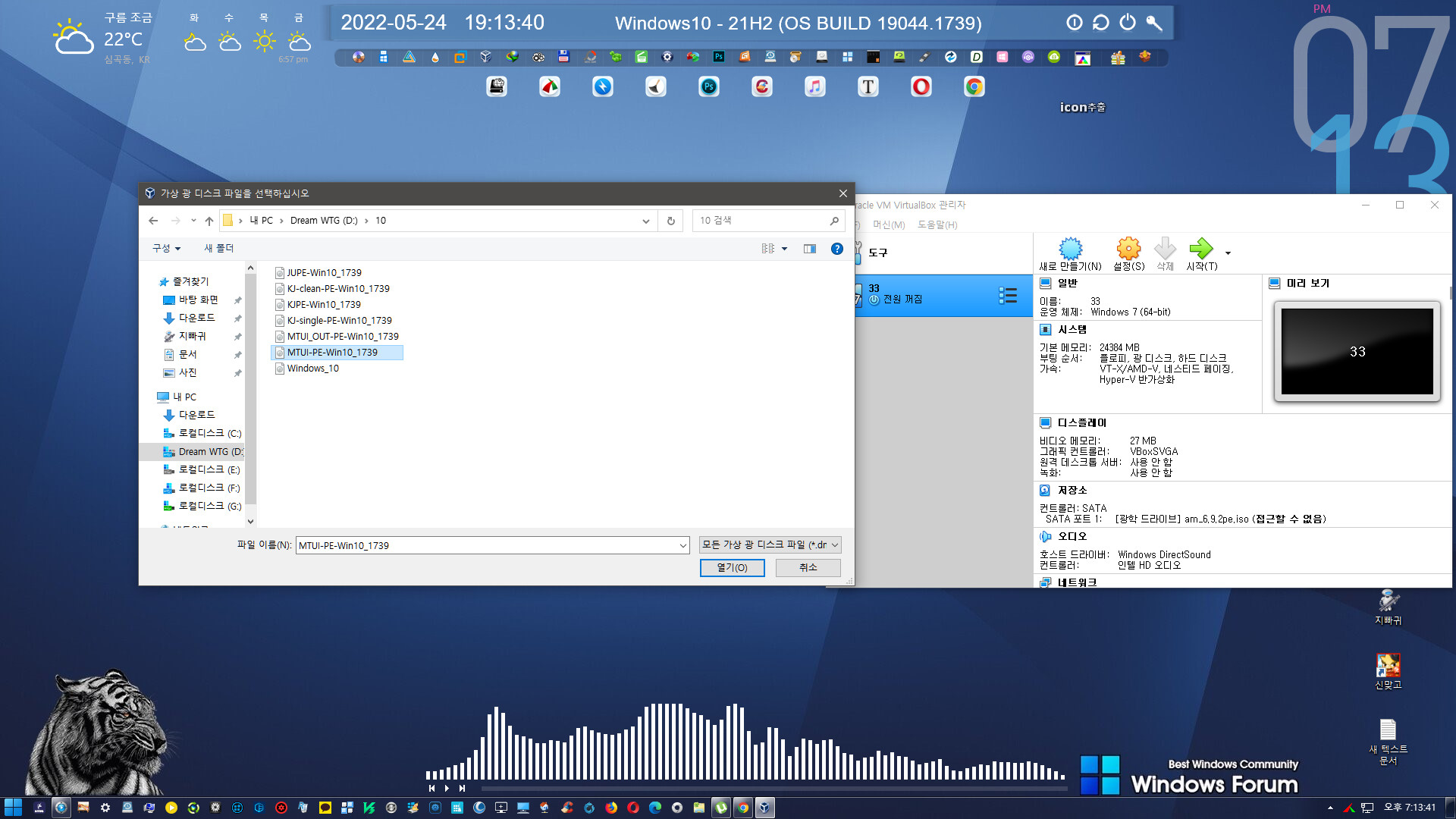Open 머신(M) menu in VirtualBox

click(x=889, y=224)
